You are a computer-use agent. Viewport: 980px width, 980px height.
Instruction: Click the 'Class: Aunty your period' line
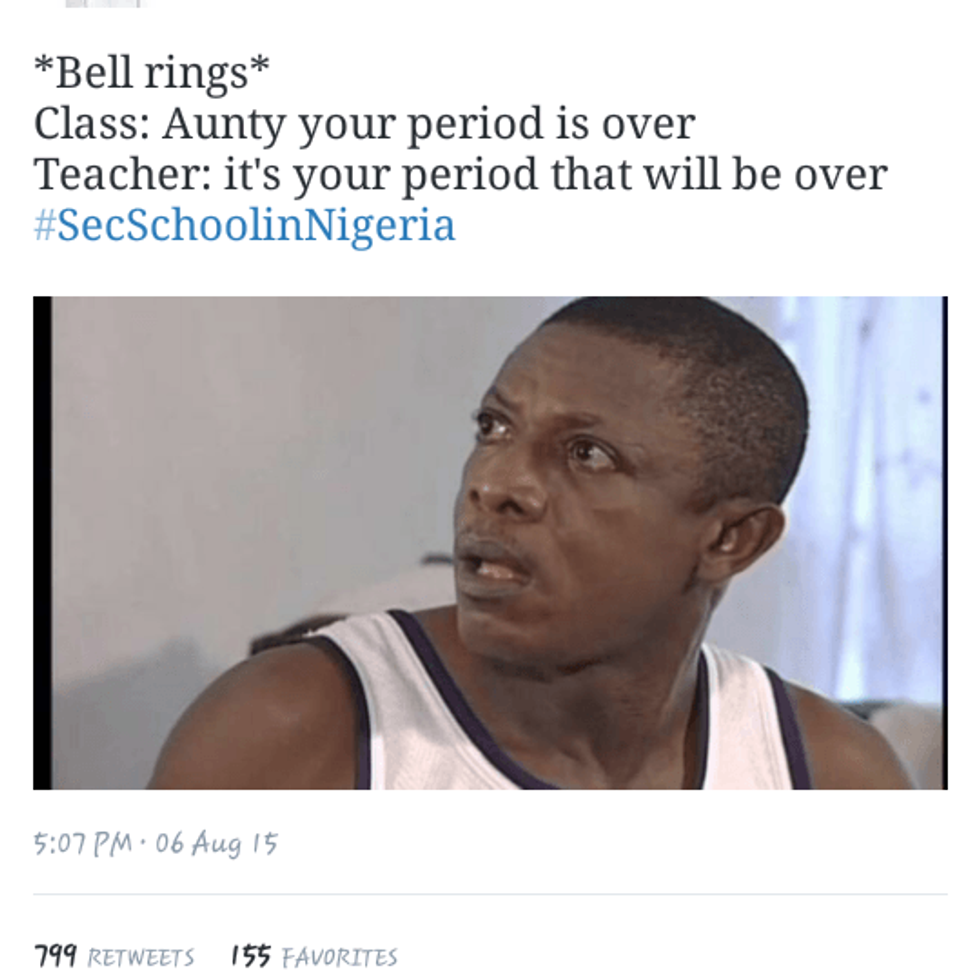(364, 124)
